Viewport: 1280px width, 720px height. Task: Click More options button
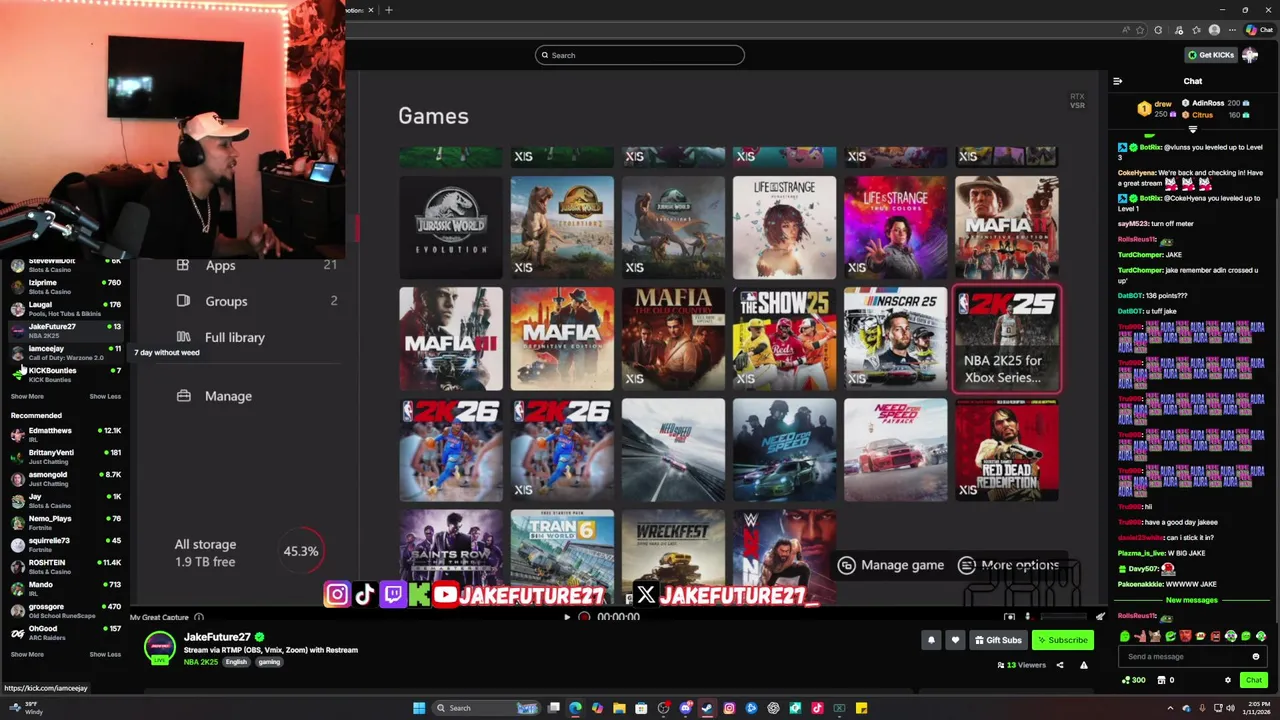tap(1008, 565)
